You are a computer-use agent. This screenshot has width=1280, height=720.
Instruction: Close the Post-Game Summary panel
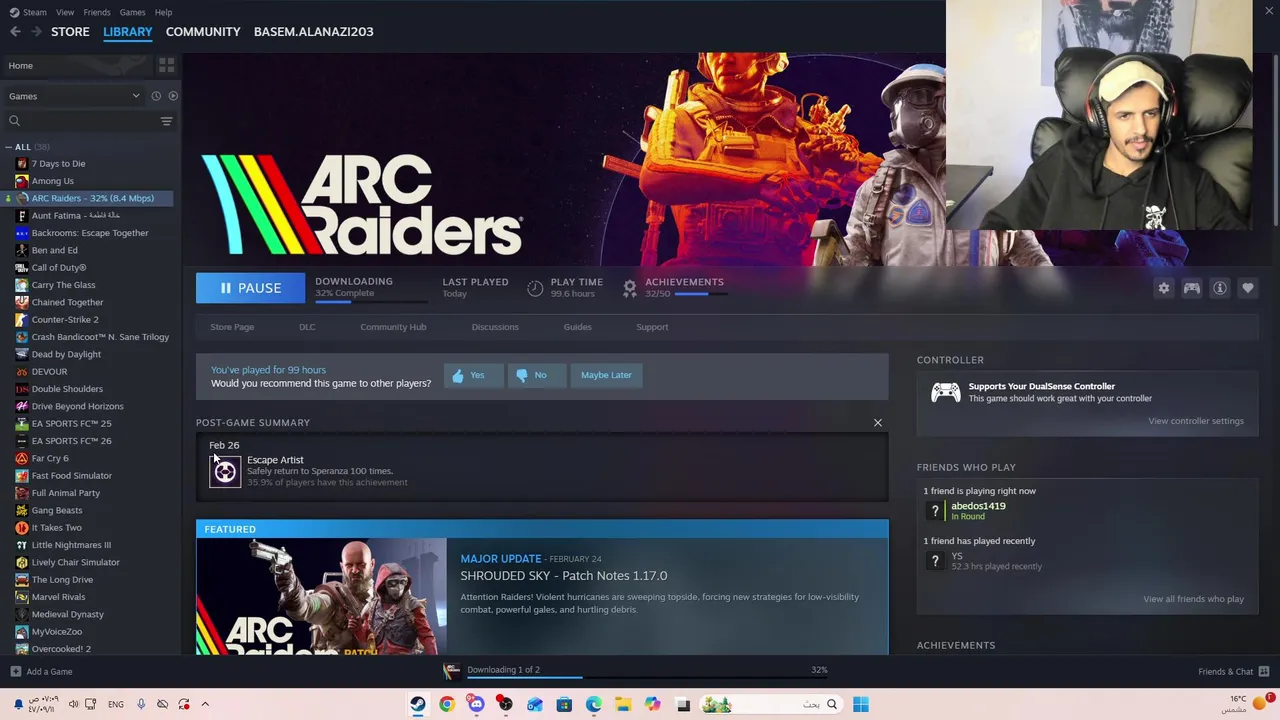878,423
